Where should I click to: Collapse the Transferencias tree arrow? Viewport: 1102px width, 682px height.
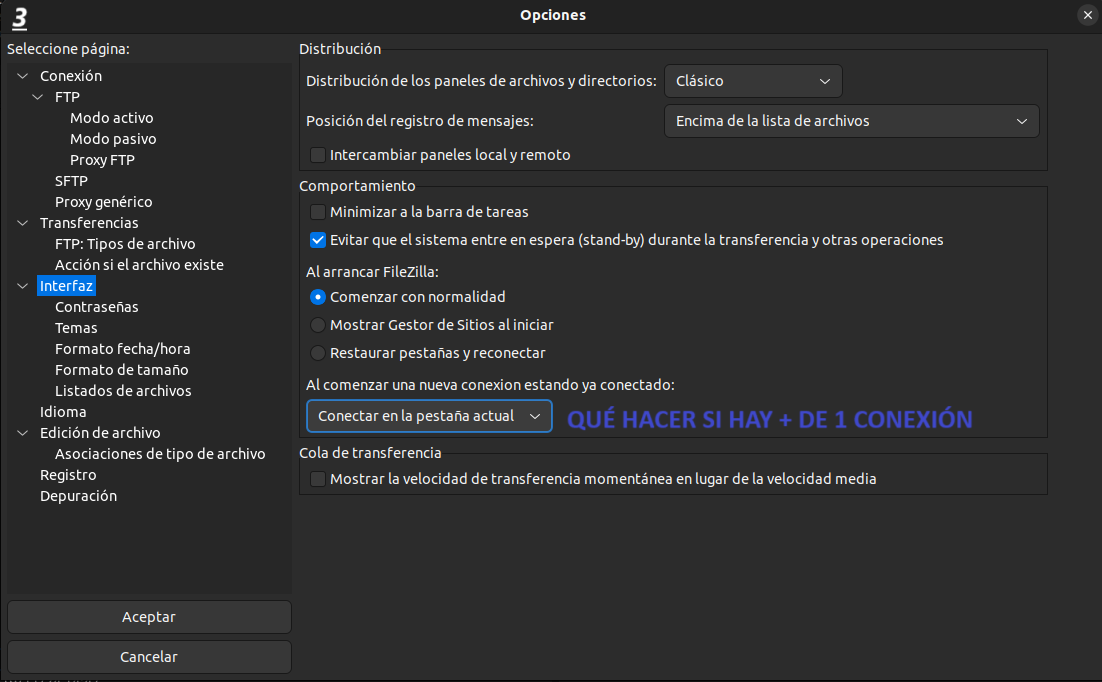23,223
